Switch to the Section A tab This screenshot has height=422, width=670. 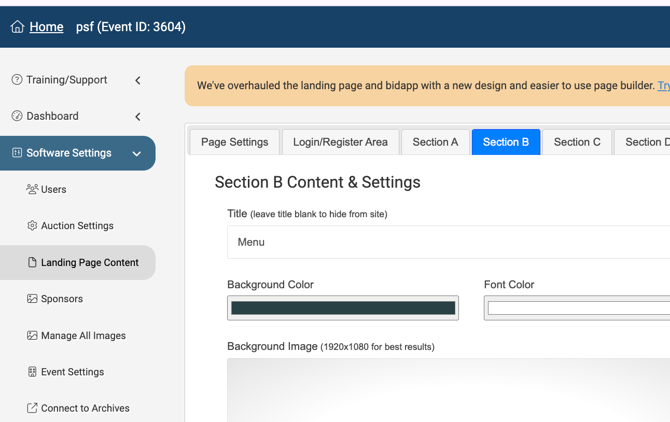click(x=435, y=142)
